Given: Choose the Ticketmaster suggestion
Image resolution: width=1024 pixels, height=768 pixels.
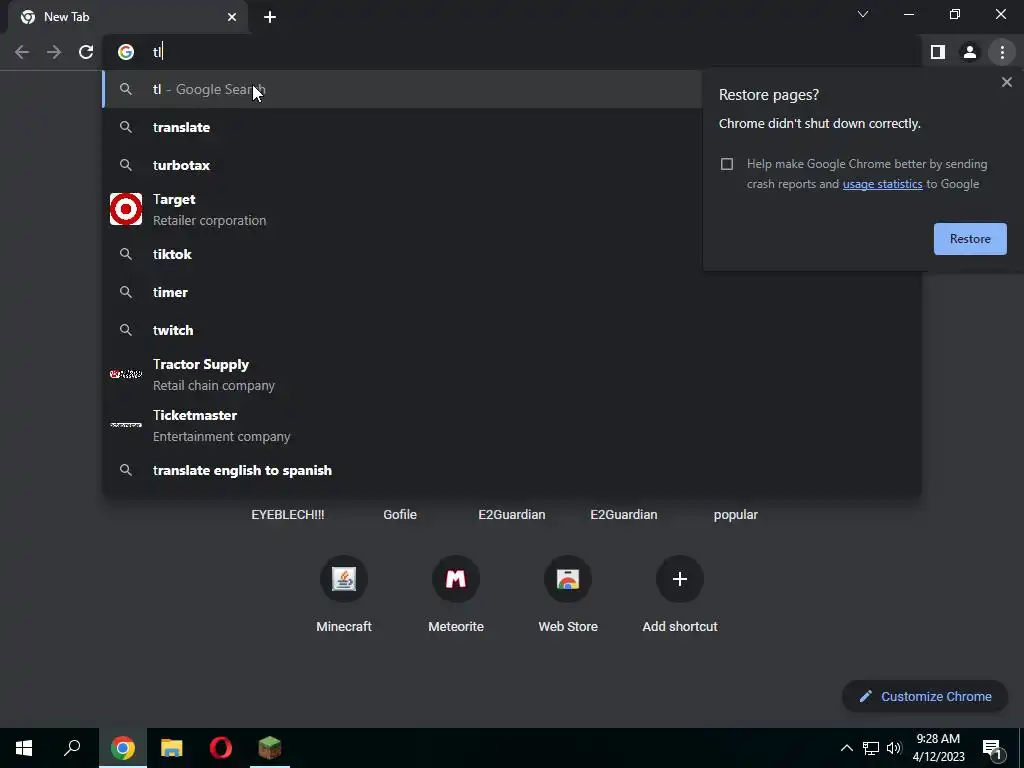Looking at the screenshot, I should pyautogui.click(x=512, y=425).
